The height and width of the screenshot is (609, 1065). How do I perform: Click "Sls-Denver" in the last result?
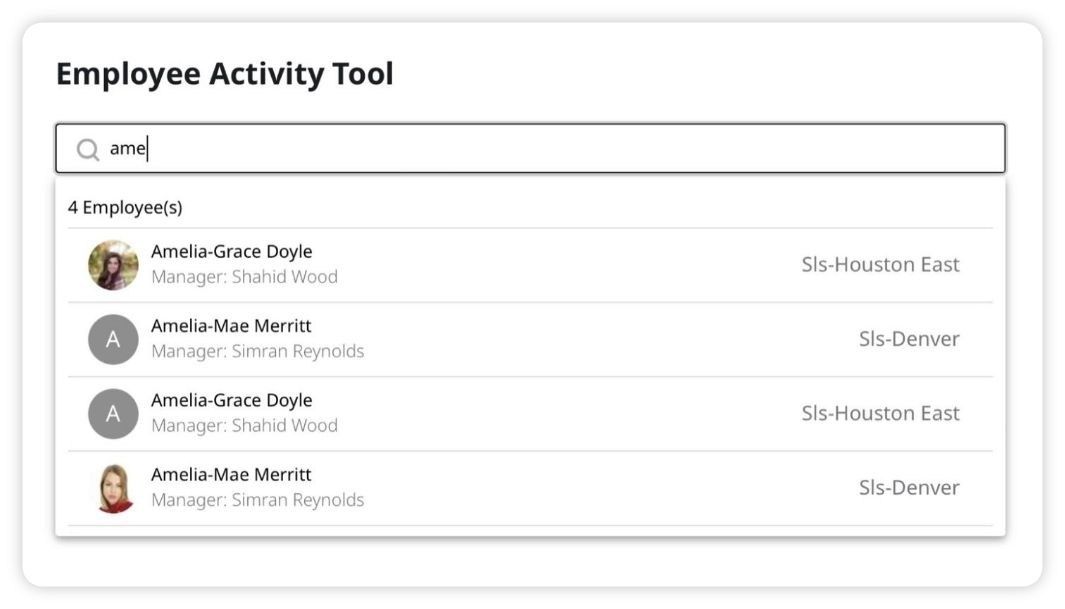(x=908, y=488)
